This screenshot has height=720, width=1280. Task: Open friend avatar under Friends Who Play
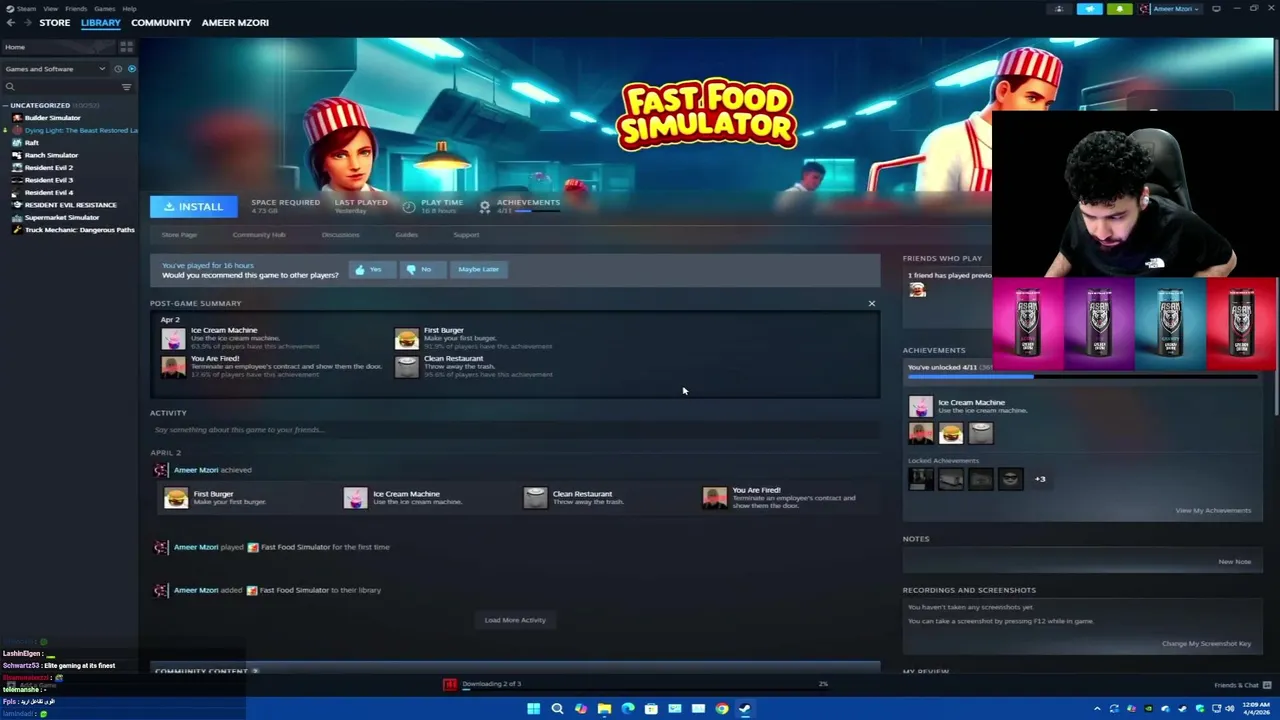tap(917, 290)
